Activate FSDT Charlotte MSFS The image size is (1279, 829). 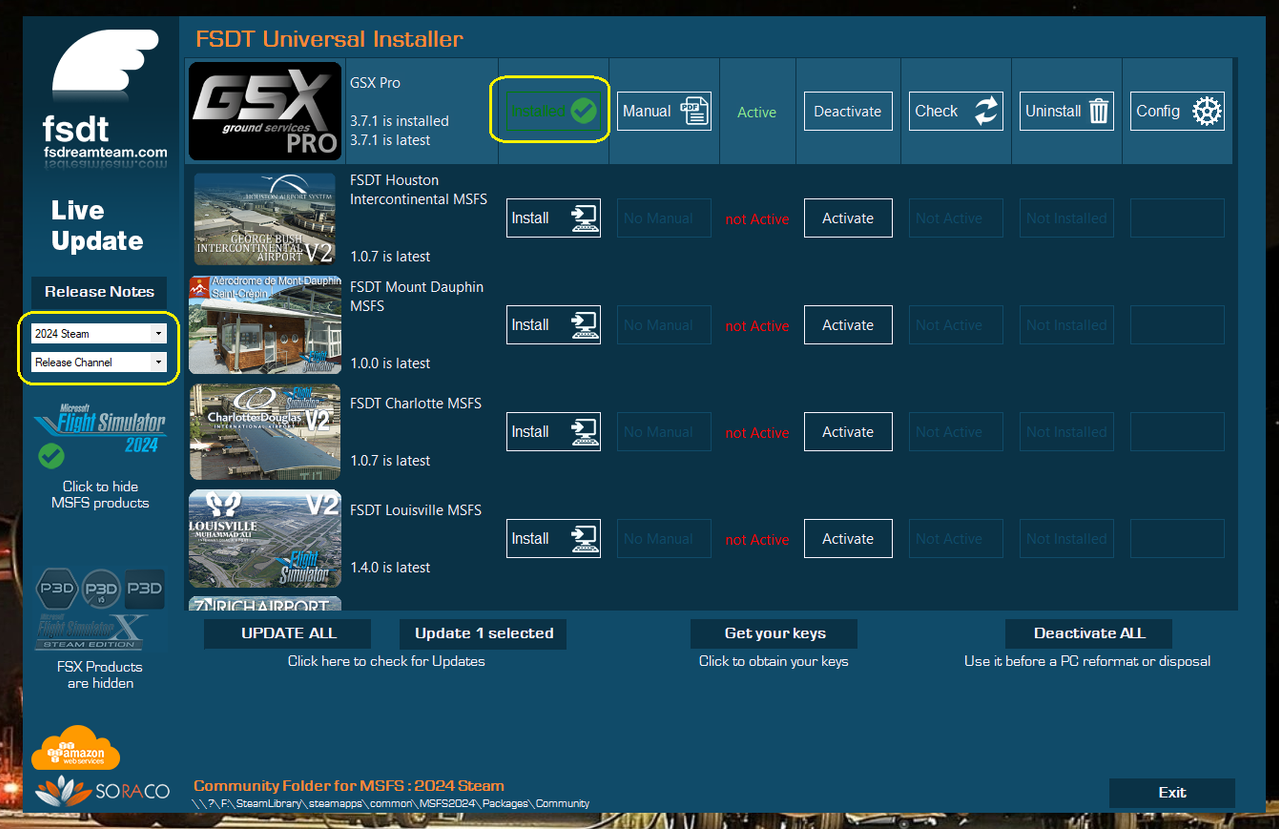coord(848,432)
